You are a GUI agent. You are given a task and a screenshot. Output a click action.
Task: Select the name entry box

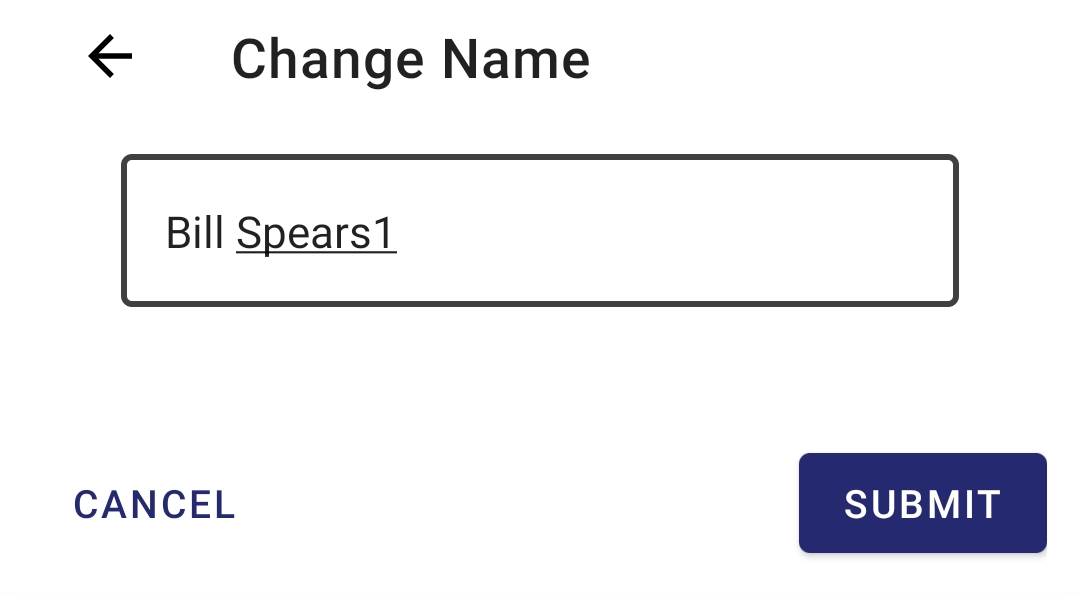pyautogui.click(x=540, y=231)
